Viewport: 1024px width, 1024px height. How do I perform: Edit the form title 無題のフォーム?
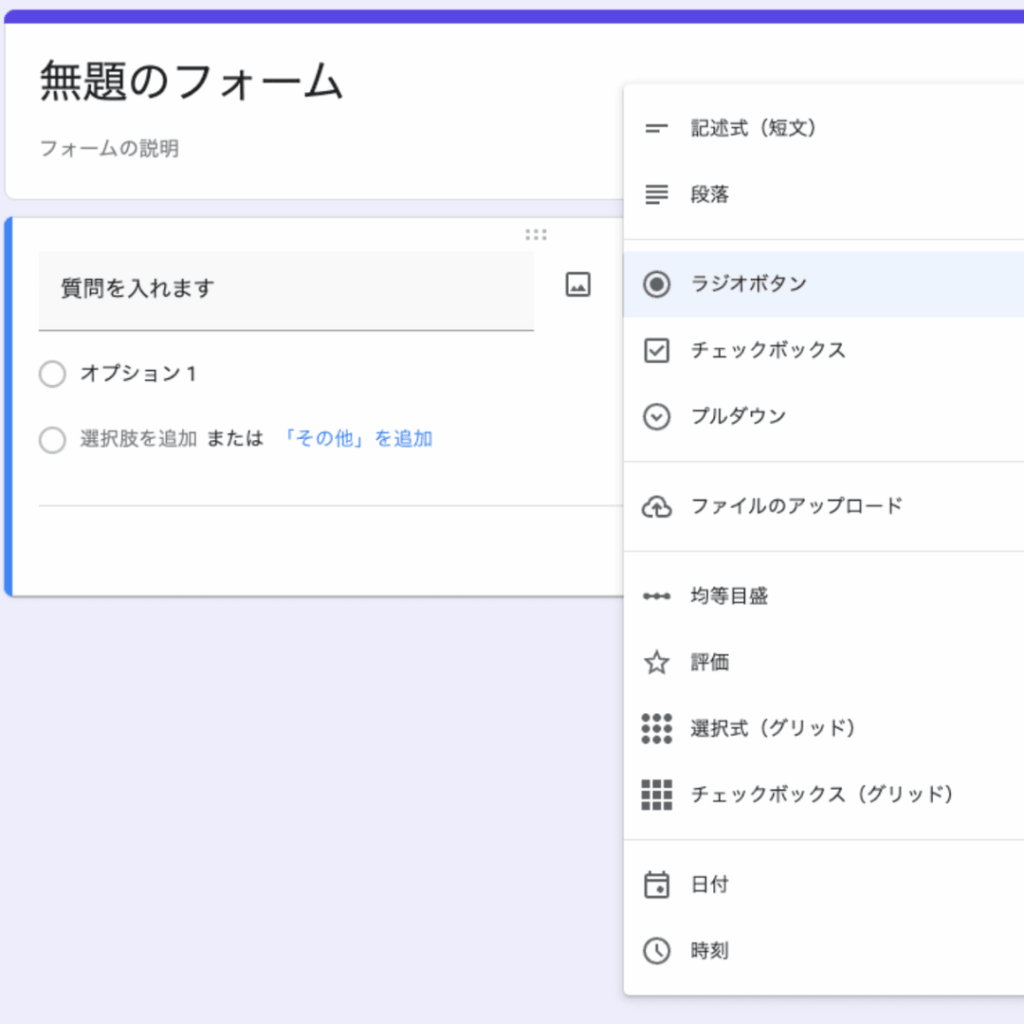(x=191, y=82)
